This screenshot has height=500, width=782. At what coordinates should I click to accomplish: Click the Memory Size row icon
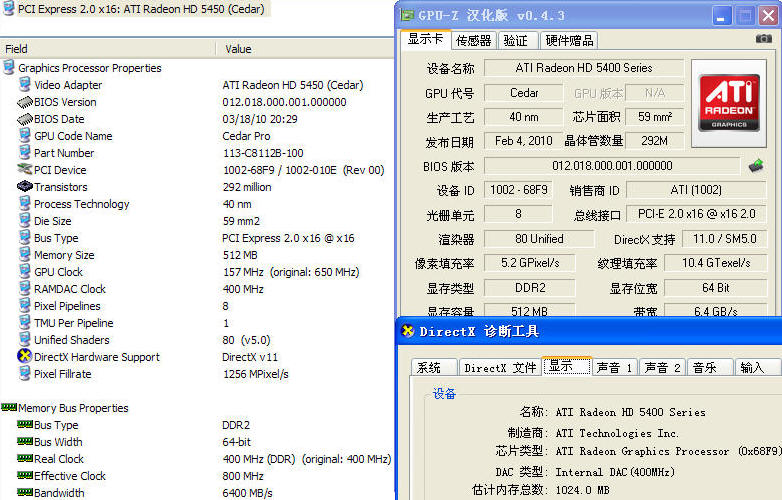pos(24,254)
